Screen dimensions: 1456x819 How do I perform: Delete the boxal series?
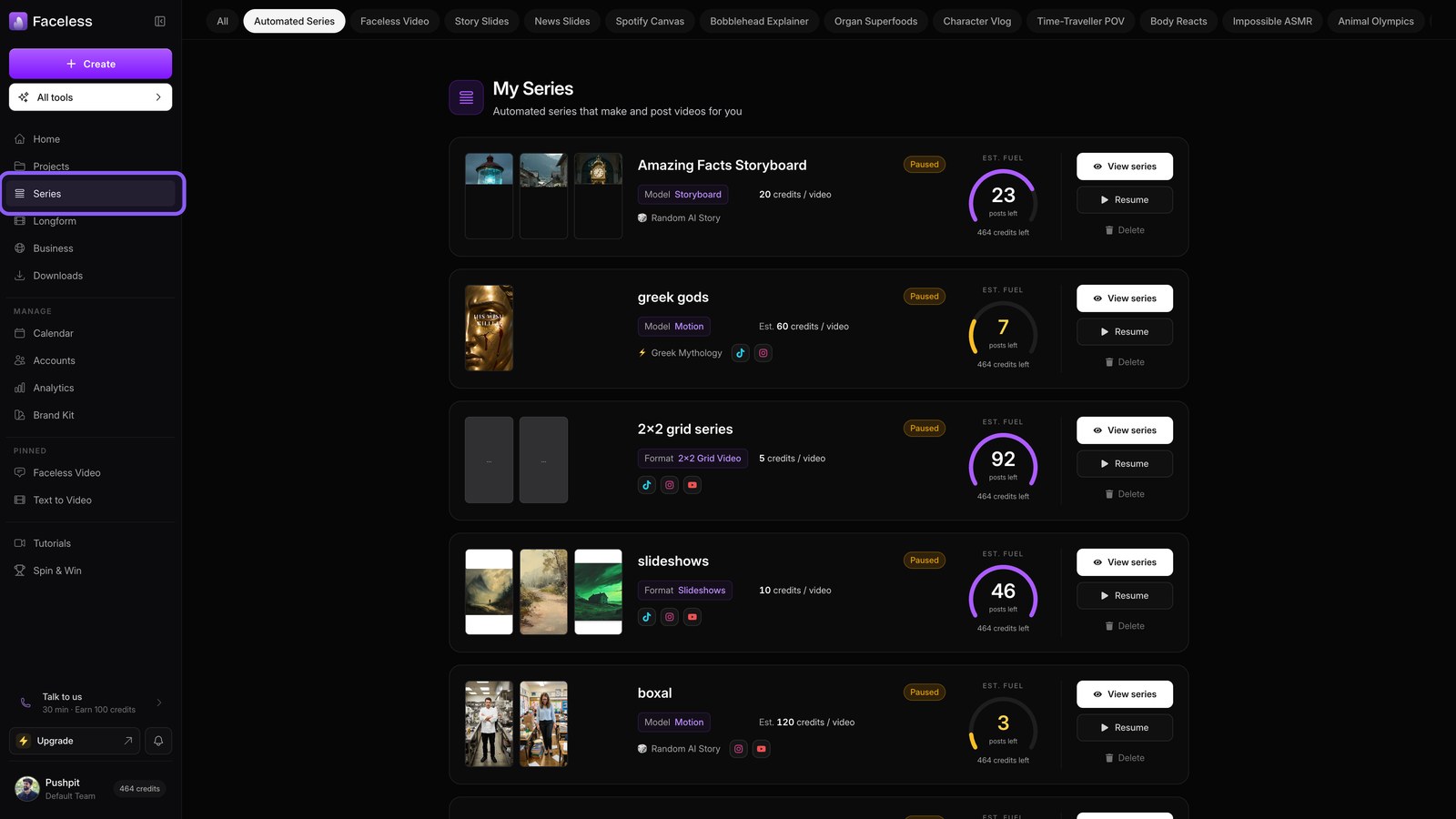click(1125, 758)
